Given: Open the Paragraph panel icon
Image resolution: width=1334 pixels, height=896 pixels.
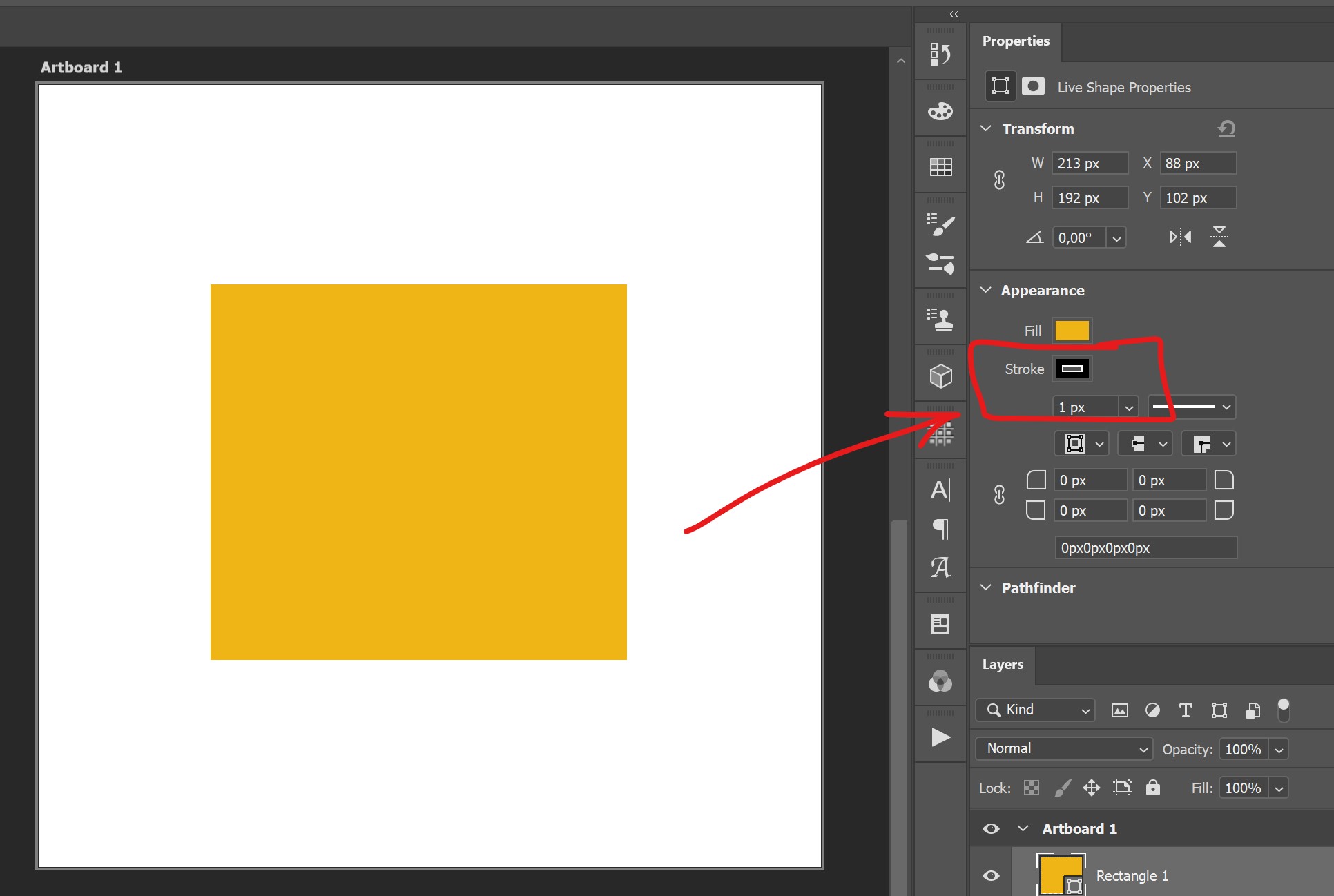Looking at the screenshot, I should (940, 529).
